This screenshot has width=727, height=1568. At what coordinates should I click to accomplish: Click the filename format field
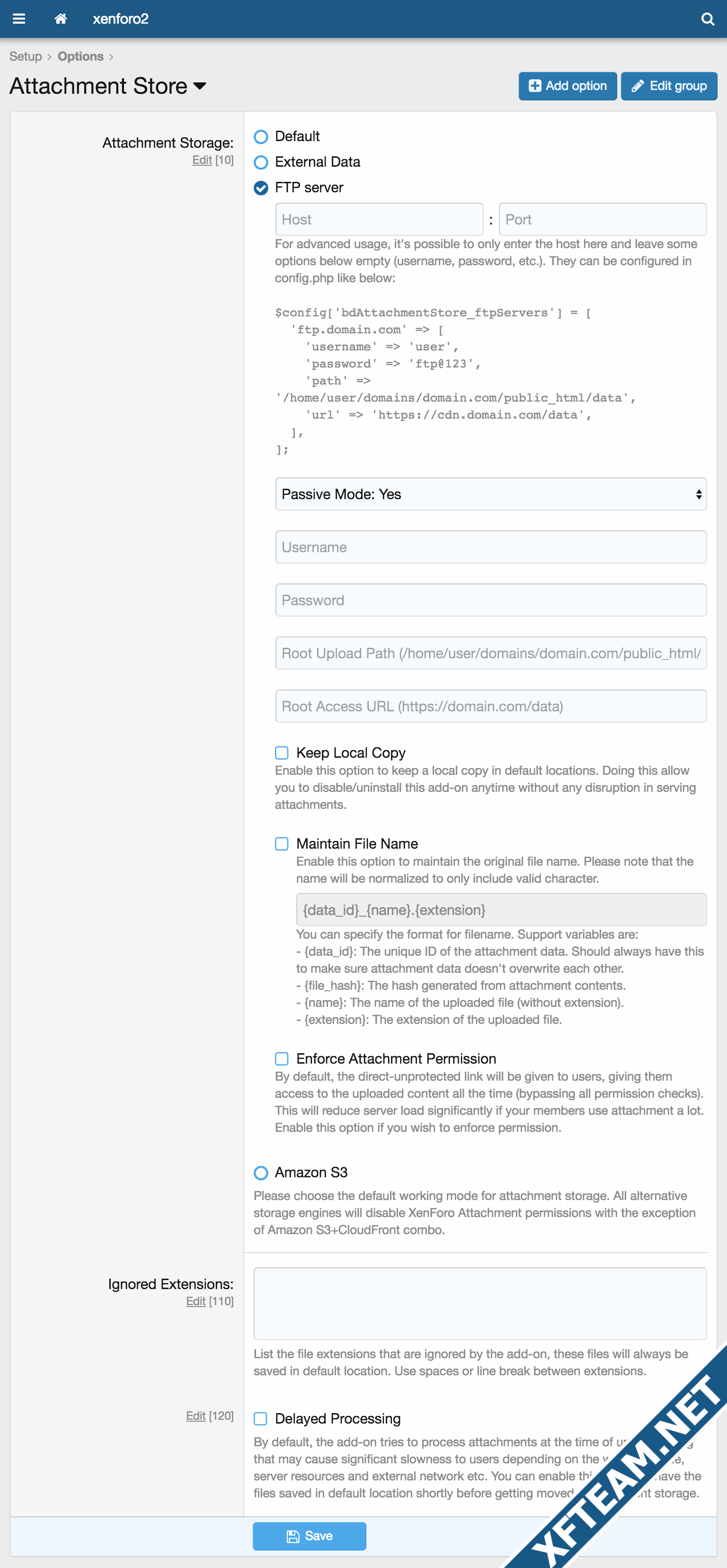(x=501, y=909)
